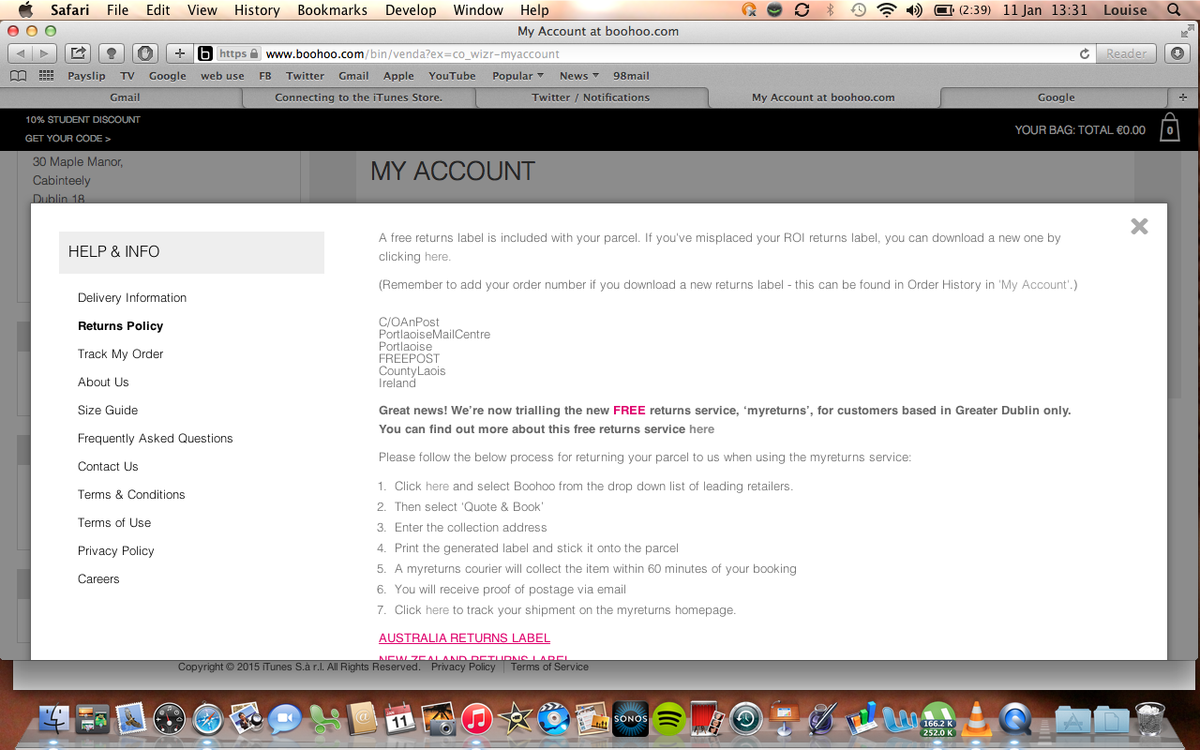This screenshot has height=750, width=1200.
Task: Click the Payslip bookmark
Action: pyautogui.click(x=86, y=75)
